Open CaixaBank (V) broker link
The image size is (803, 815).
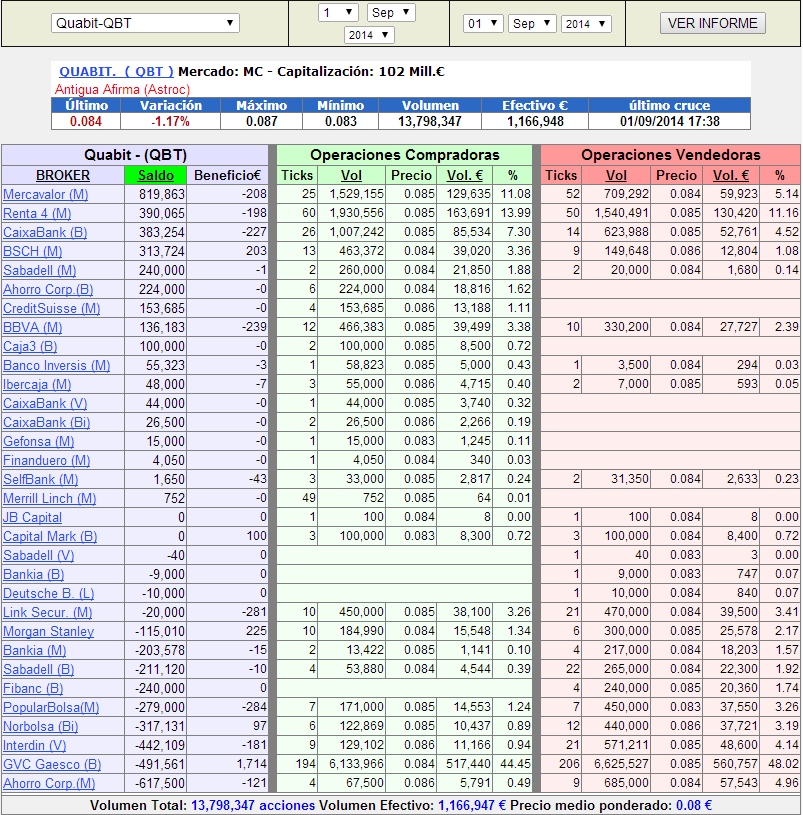coord(45,403)
